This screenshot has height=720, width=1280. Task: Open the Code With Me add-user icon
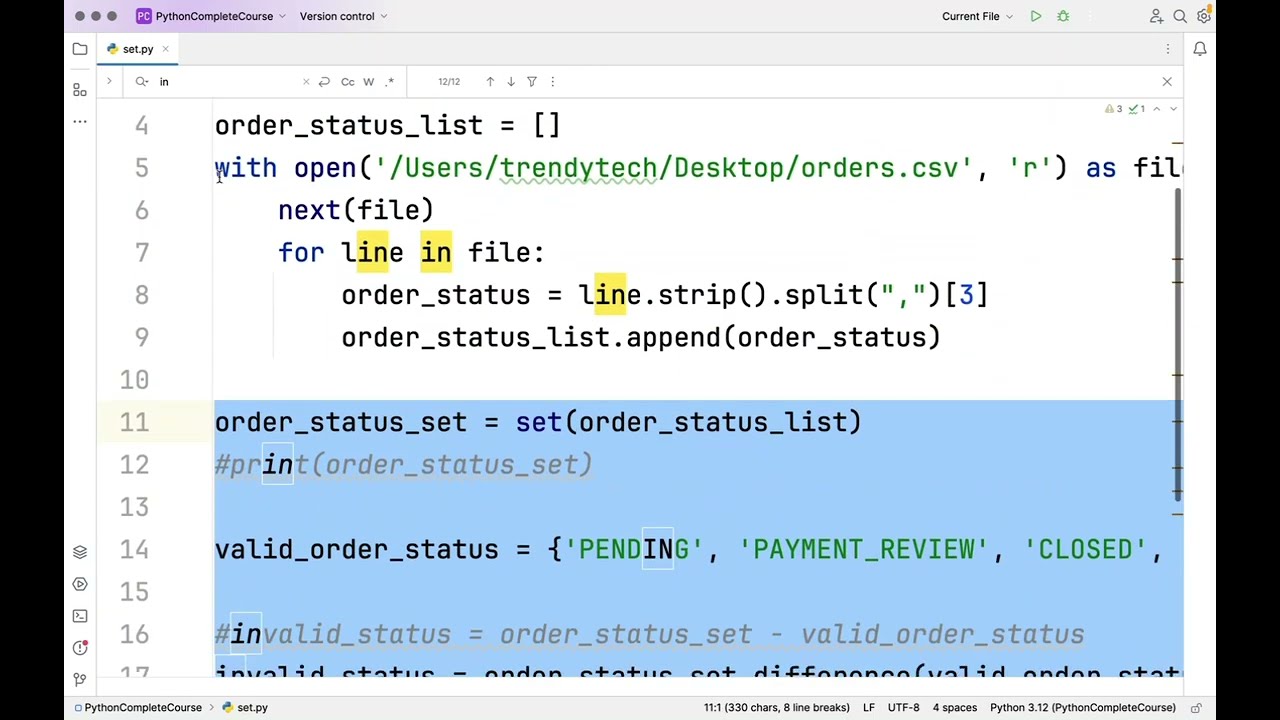tap(1156, 16)
